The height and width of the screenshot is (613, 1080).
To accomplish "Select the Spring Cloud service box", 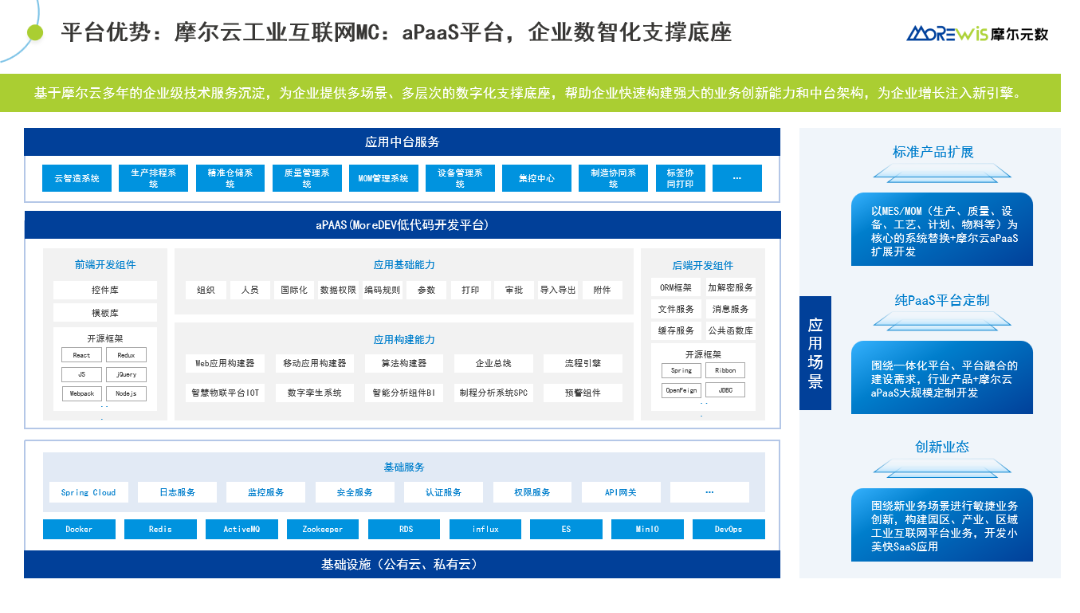I will pos(88,492).
